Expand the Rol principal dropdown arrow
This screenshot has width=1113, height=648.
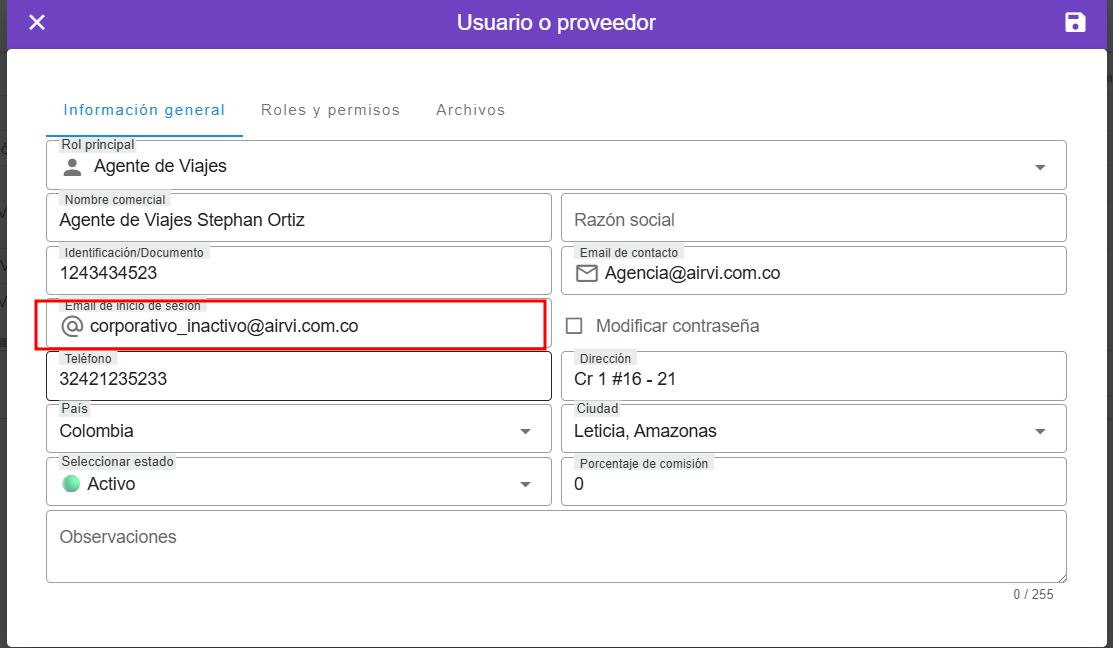point(1040,167)
